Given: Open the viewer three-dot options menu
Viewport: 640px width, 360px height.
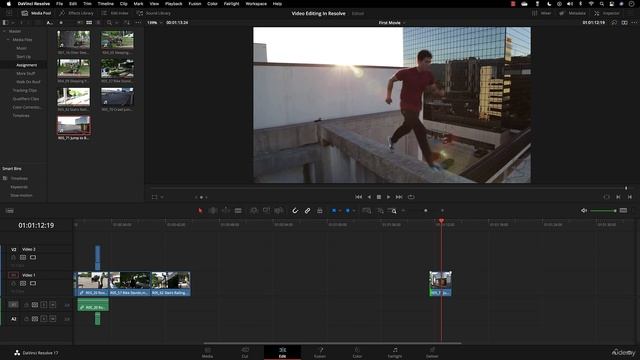Looking at the screenshot, I should point(634,22).
